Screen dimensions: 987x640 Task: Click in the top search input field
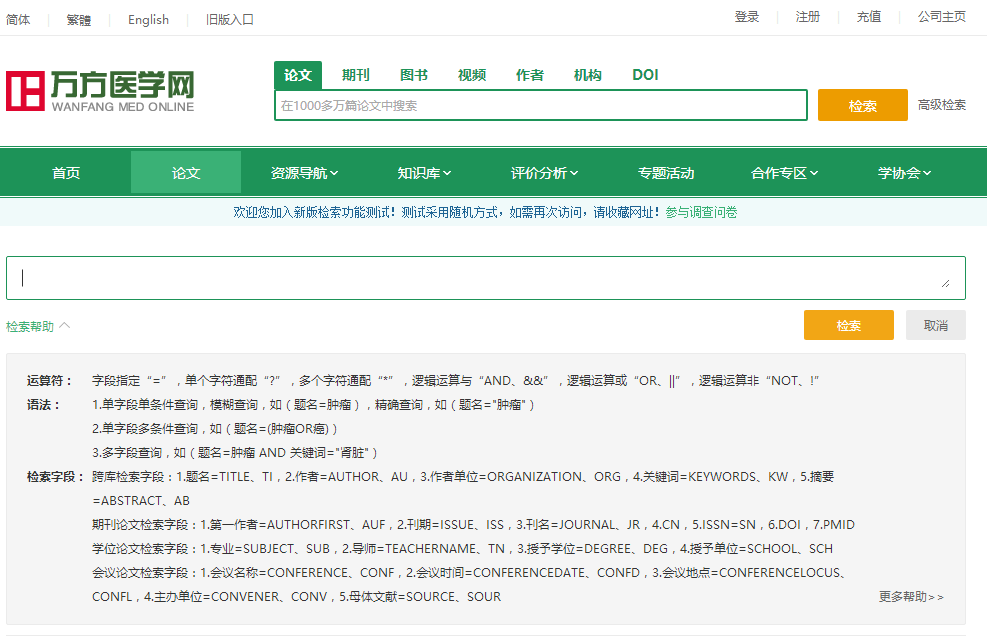click(x=540, y=105)
